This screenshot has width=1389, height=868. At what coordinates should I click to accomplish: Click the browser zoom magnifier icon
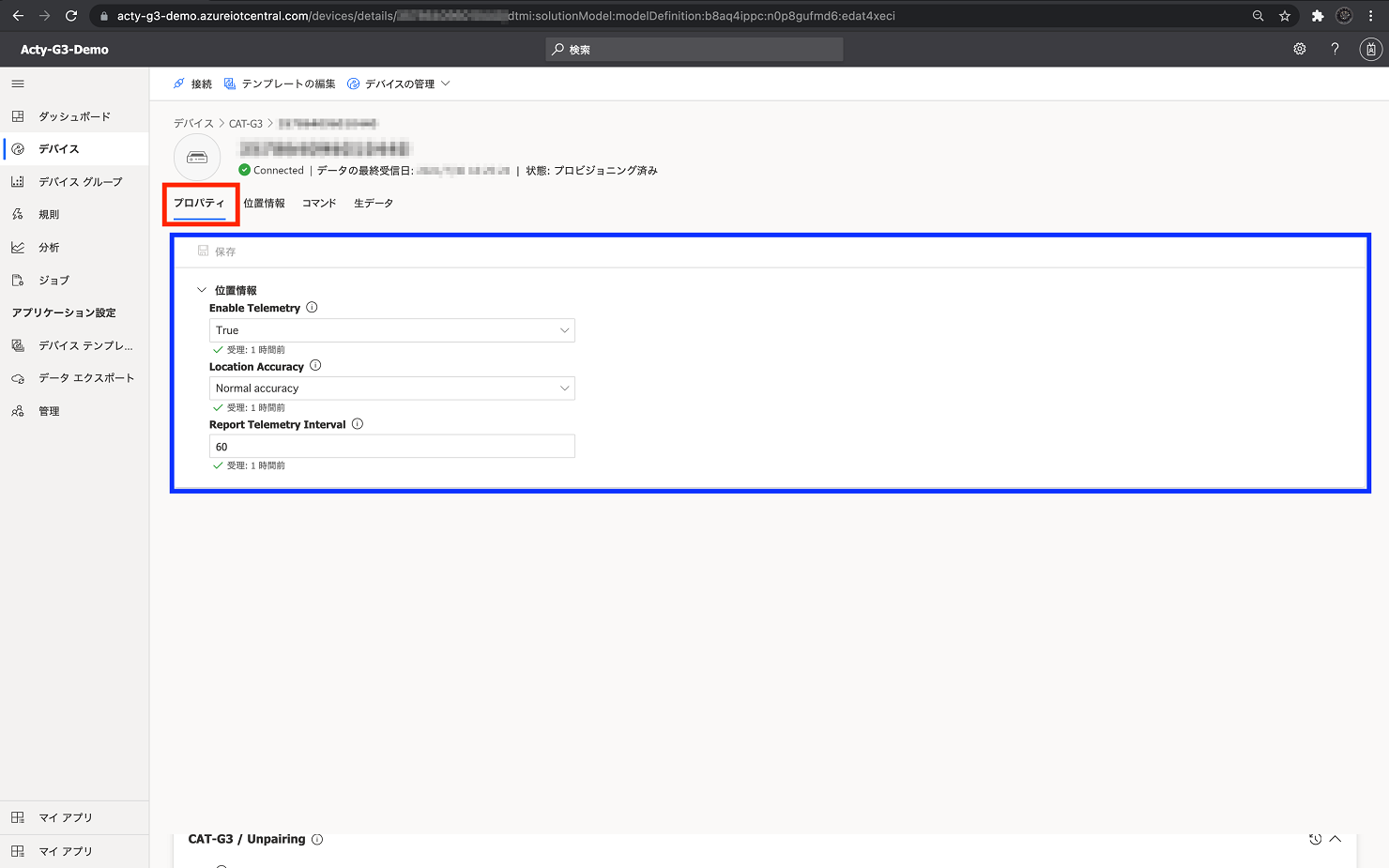pos(1258,16)
